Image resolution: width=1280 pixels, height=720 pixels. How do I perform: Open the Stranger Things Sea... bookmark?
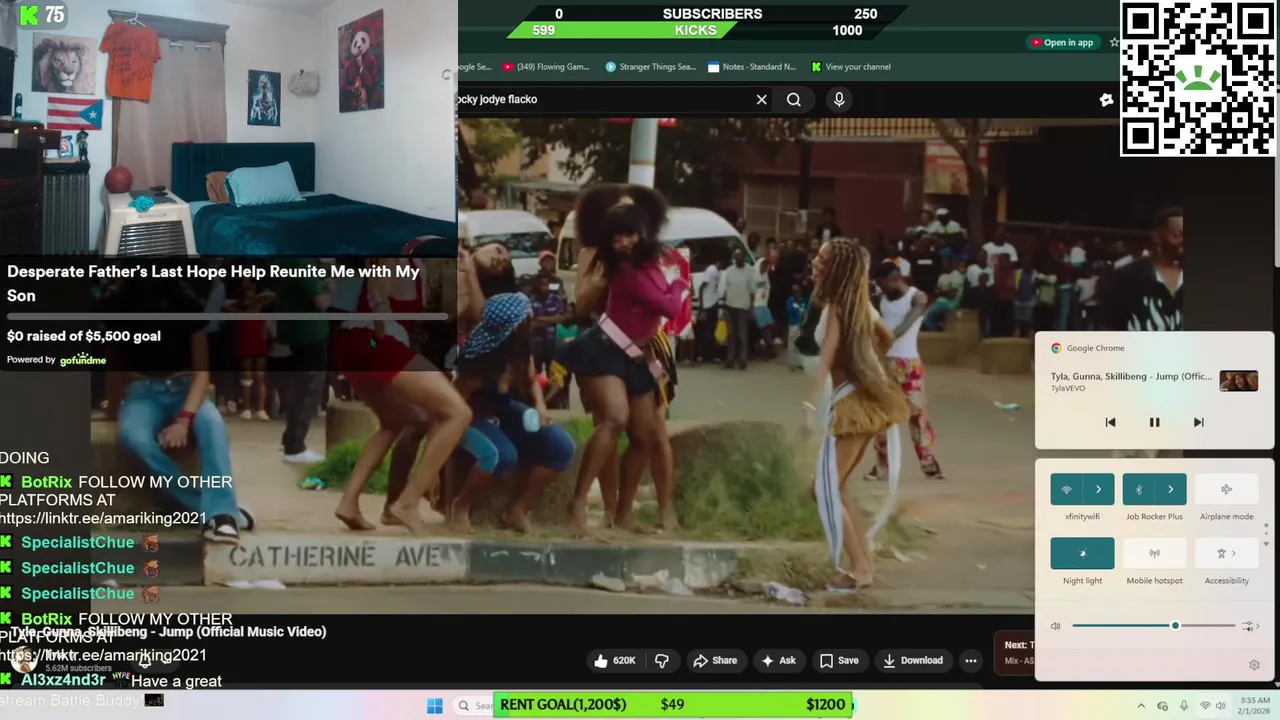(650, 67)
